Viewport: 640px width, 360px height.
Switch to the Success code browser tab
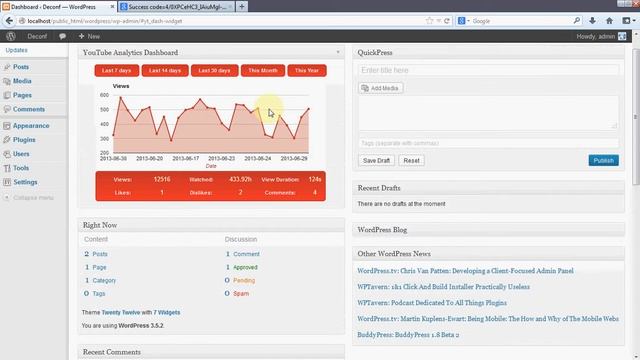176,7
